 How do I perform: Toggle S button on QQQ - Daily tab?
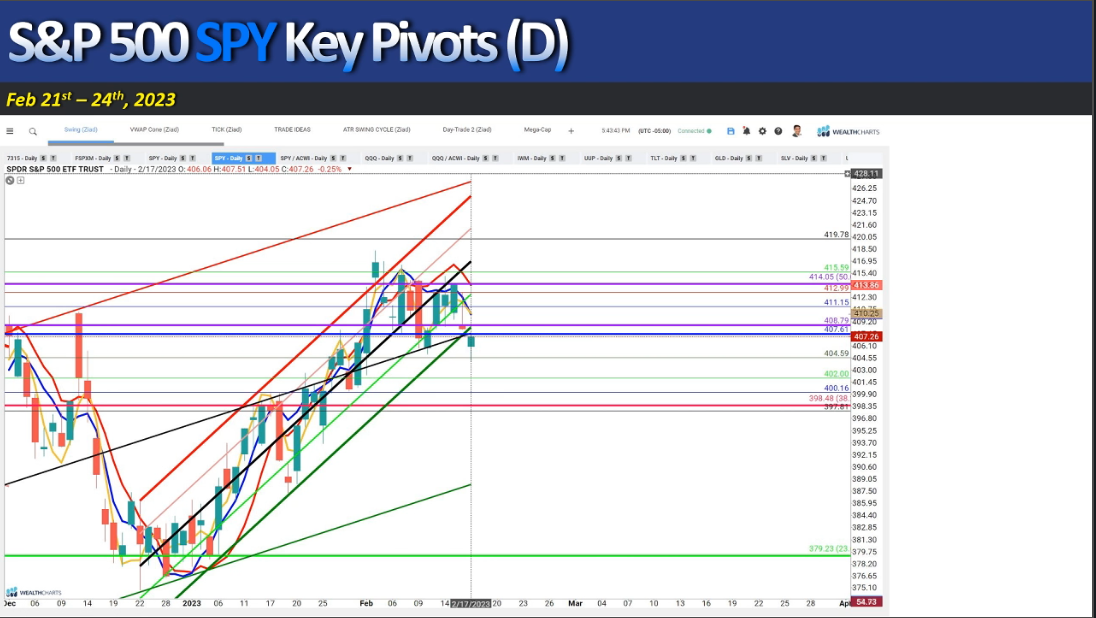tap(400, 159)
